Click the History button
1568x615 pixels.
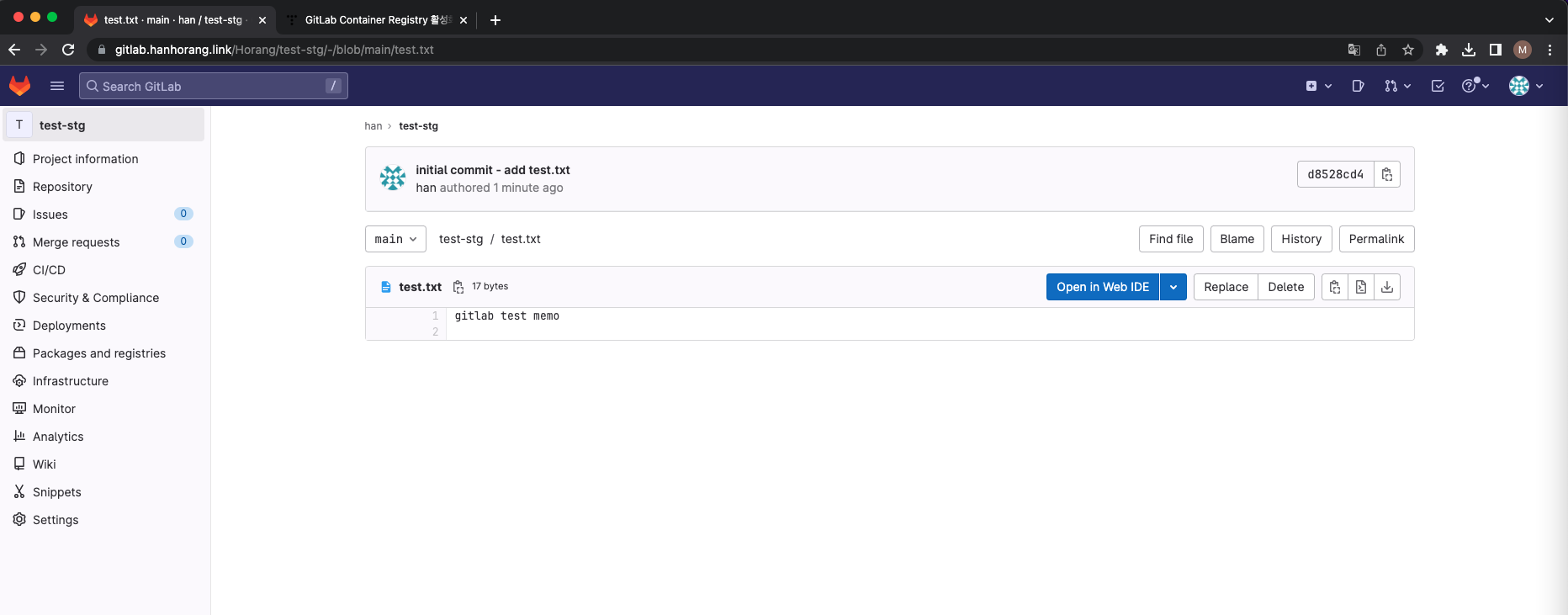click(x=1301, y=239)
